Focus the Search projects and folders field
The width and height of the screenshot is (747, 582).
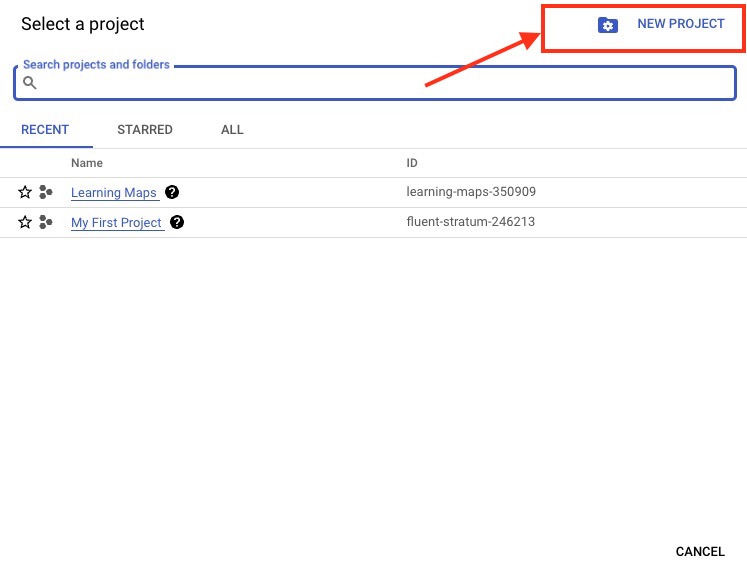[x=380, y=84]
